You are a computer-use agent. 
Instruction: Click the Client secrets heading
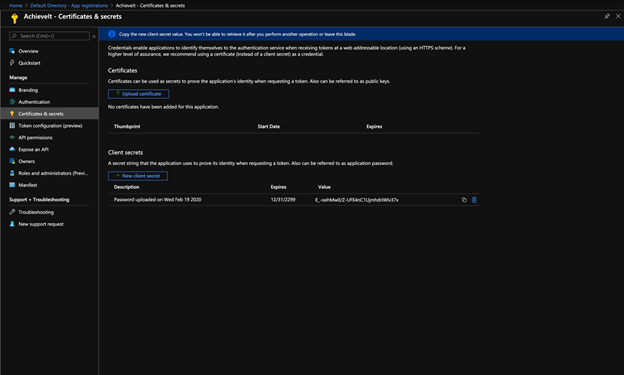(x=125, y=152)
